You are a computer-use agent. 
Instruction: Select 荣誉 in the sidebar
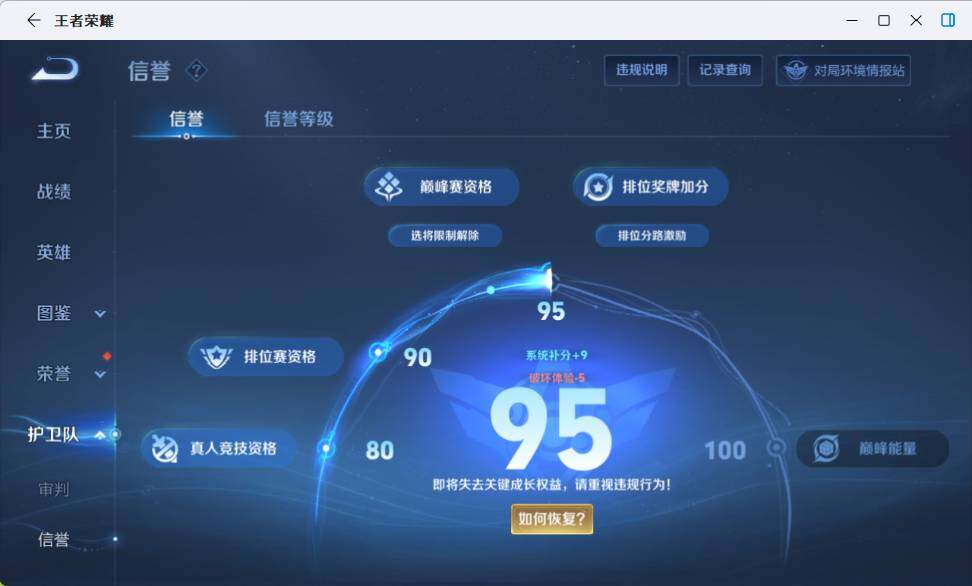tap(54, 374)
